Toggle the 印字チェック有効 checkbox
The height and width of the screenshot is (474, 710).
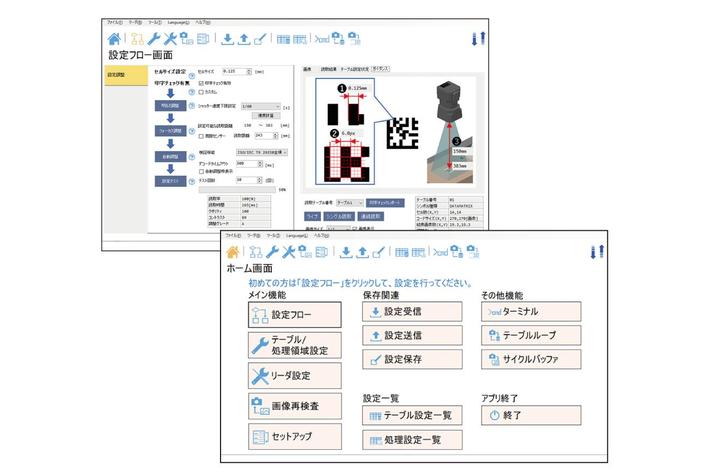tap(200, 83)
